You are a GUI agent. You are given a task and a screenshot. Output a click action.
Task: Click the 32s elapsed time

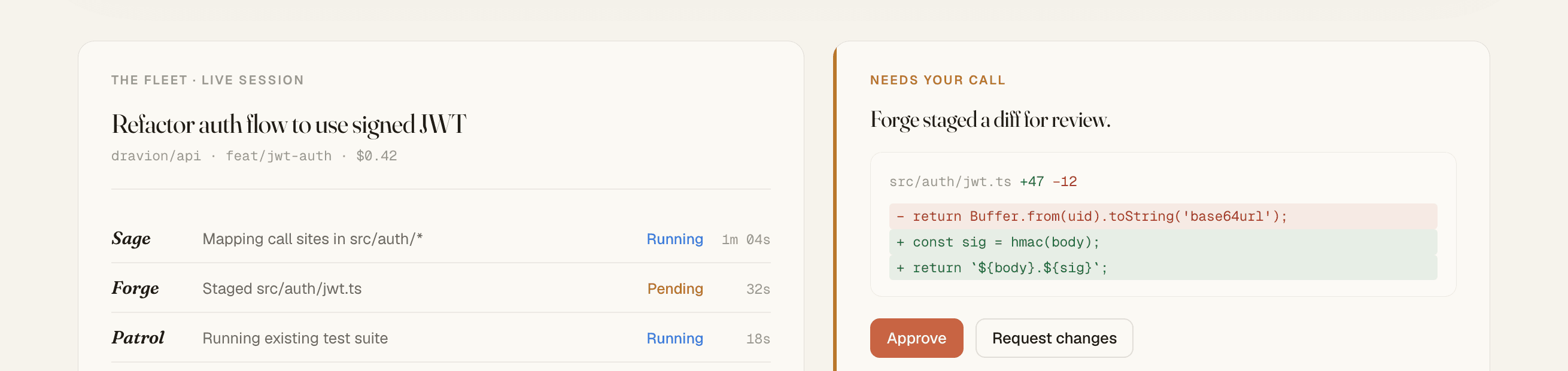758,290
